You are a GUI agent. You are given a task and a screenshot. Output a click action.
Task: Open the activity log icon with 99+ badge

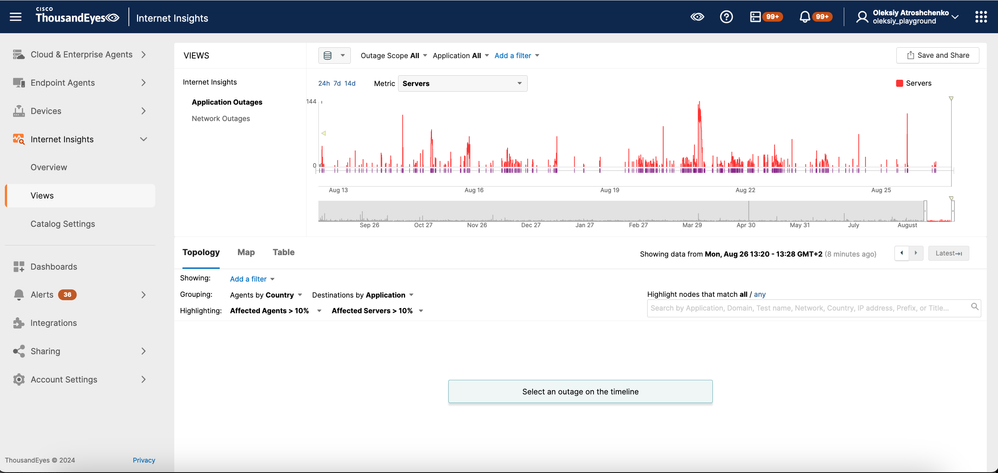coord(756,17)
